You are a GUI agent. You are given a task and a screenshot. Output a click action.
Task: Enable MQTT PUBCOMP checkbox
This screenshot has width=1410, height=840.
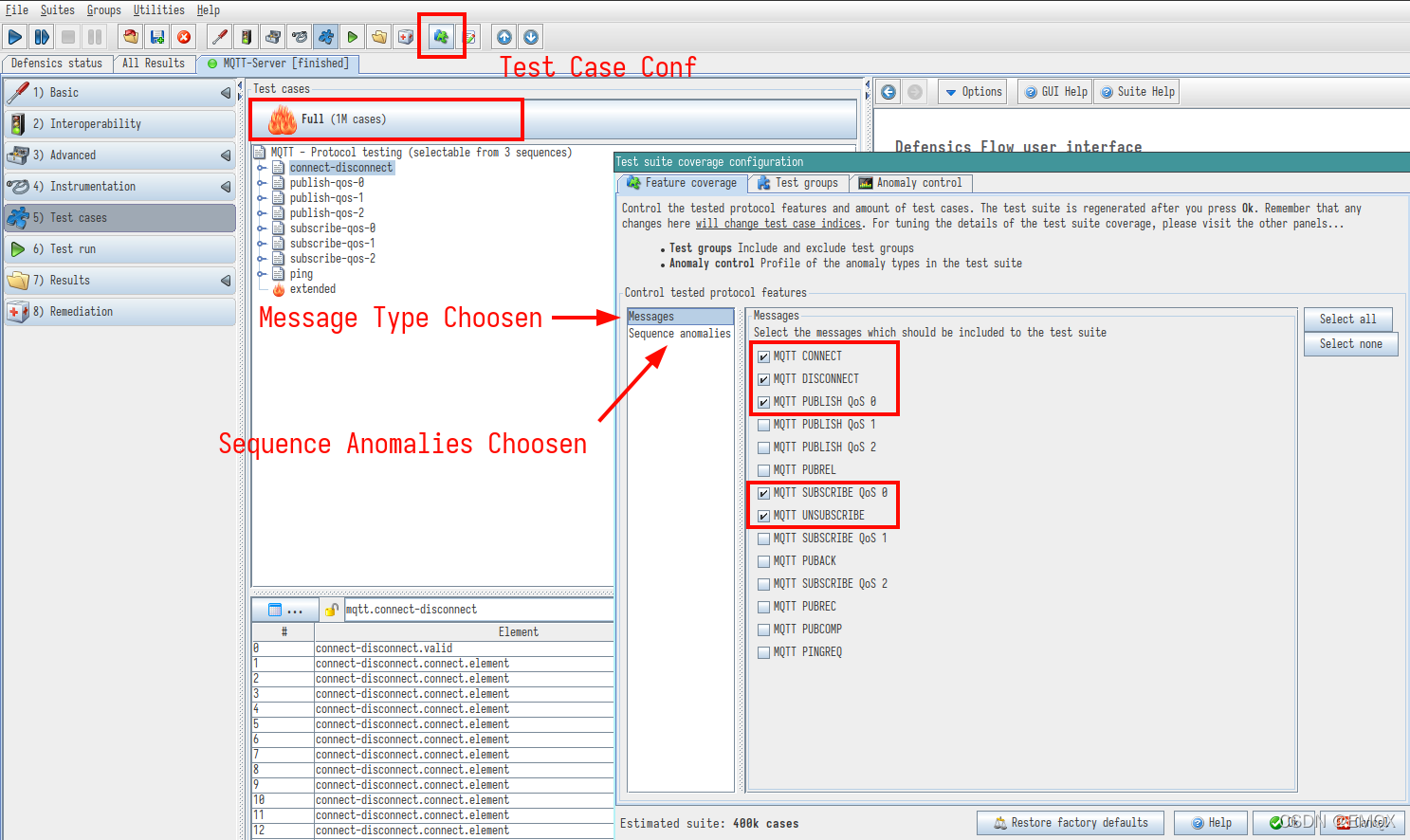tap(763, 630)
